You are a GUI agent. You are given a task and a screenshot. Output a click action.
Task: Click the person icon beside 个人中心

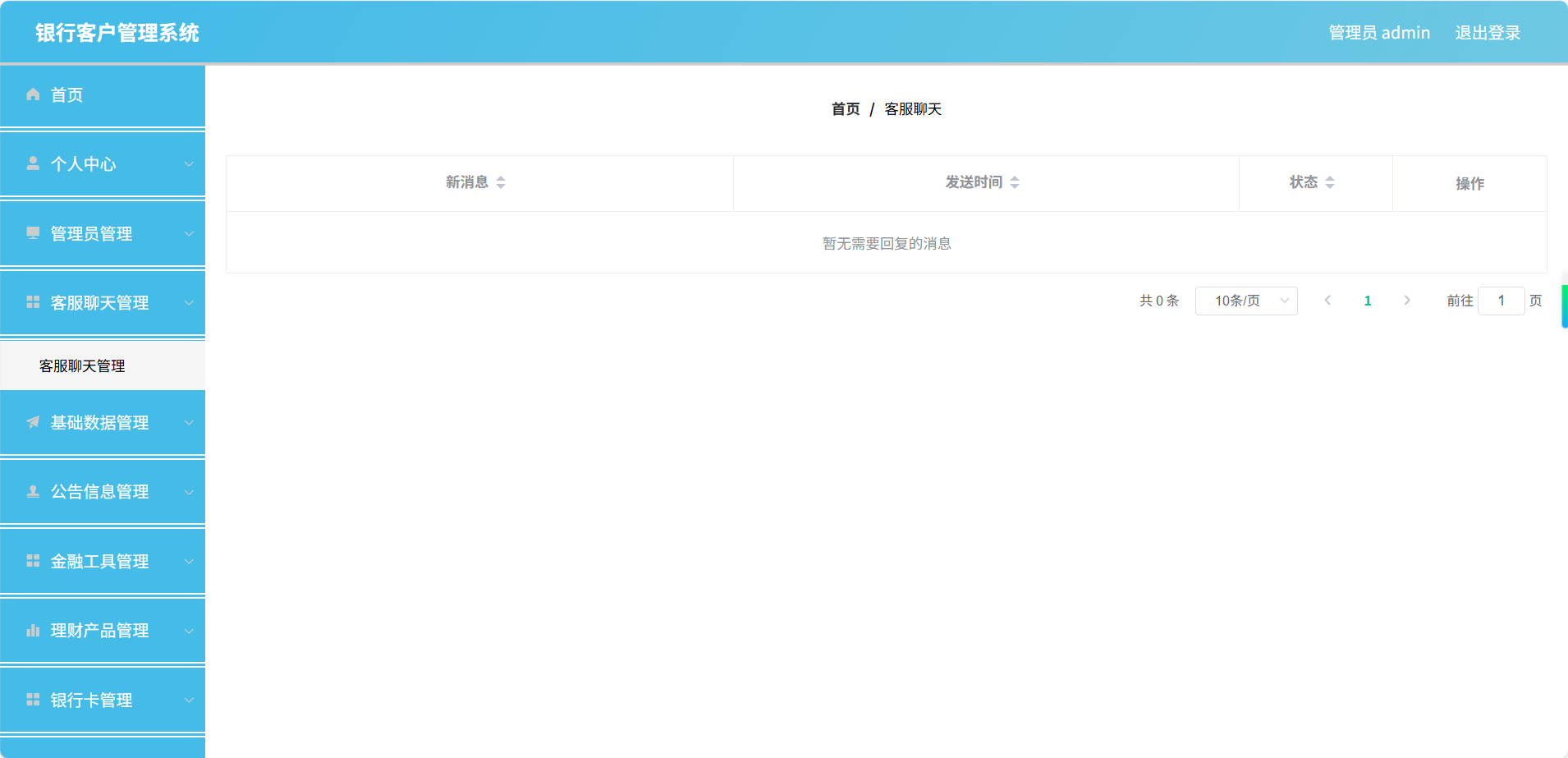[x=33, y=163]
